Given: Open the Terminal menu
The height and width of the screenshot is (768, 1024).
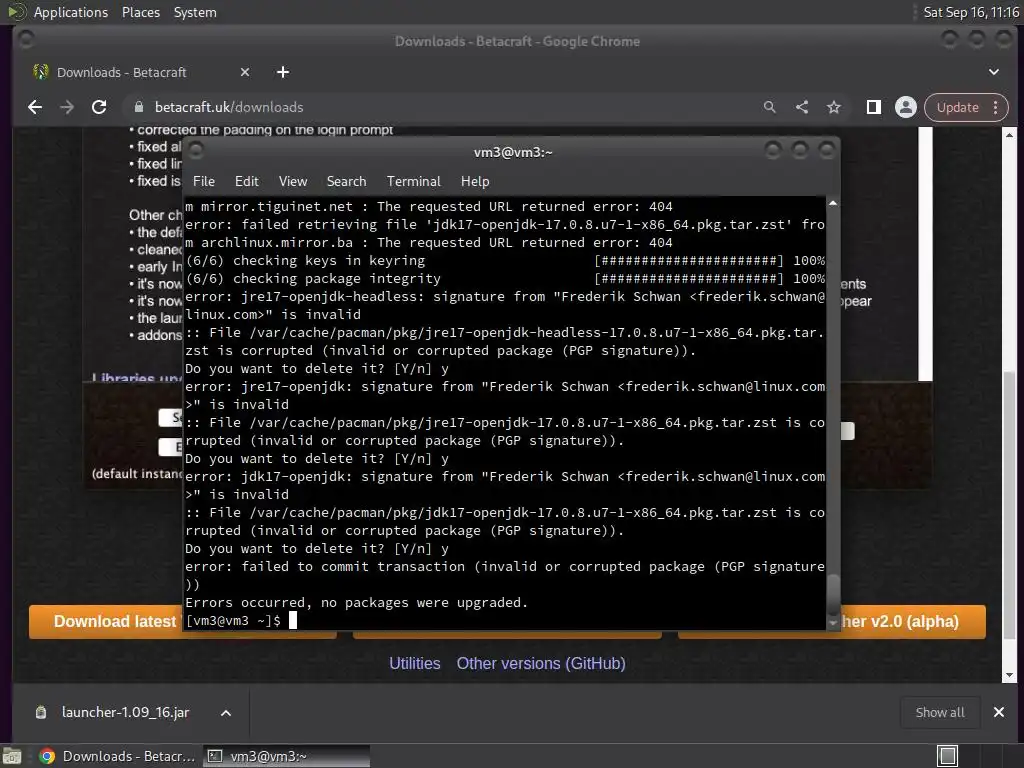Looking at the screenshot, I should [413, 182].
